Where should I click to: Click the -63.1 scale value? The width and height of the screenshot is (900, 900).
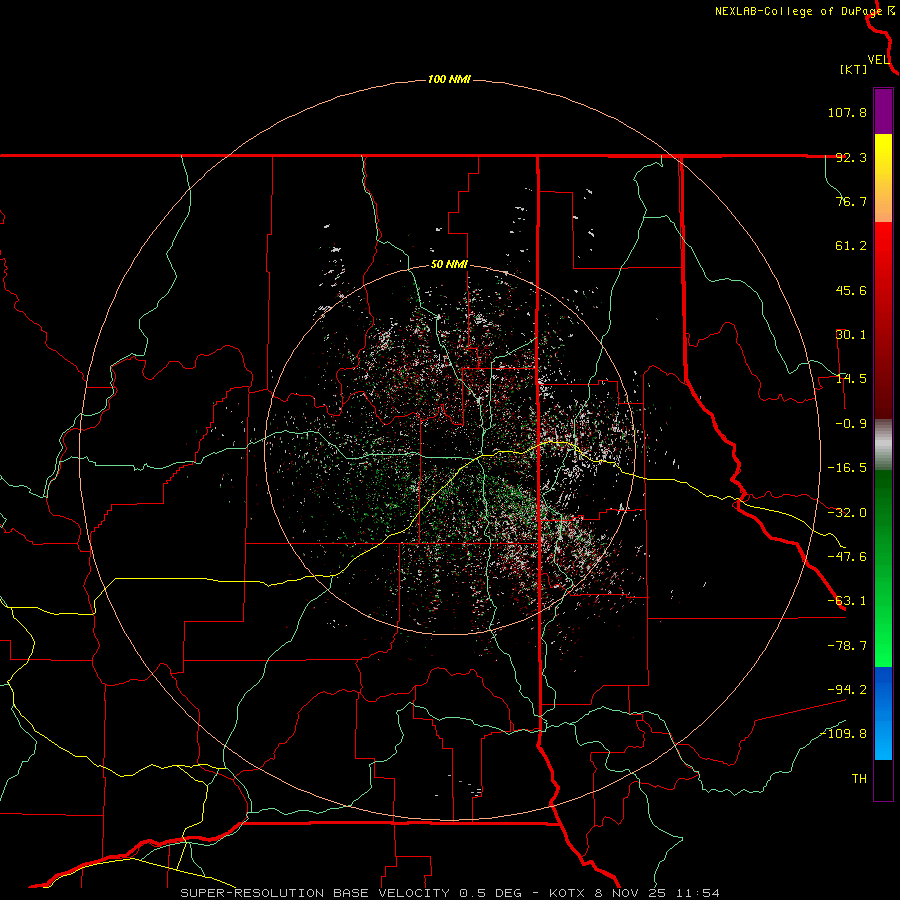(x=847, y=601)
